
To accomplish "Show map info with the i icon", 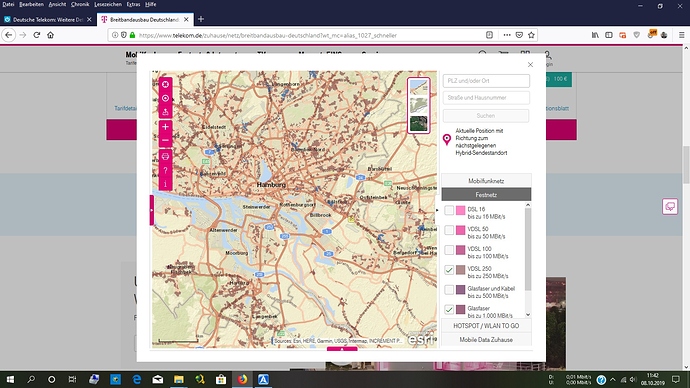I will (165, 184).
